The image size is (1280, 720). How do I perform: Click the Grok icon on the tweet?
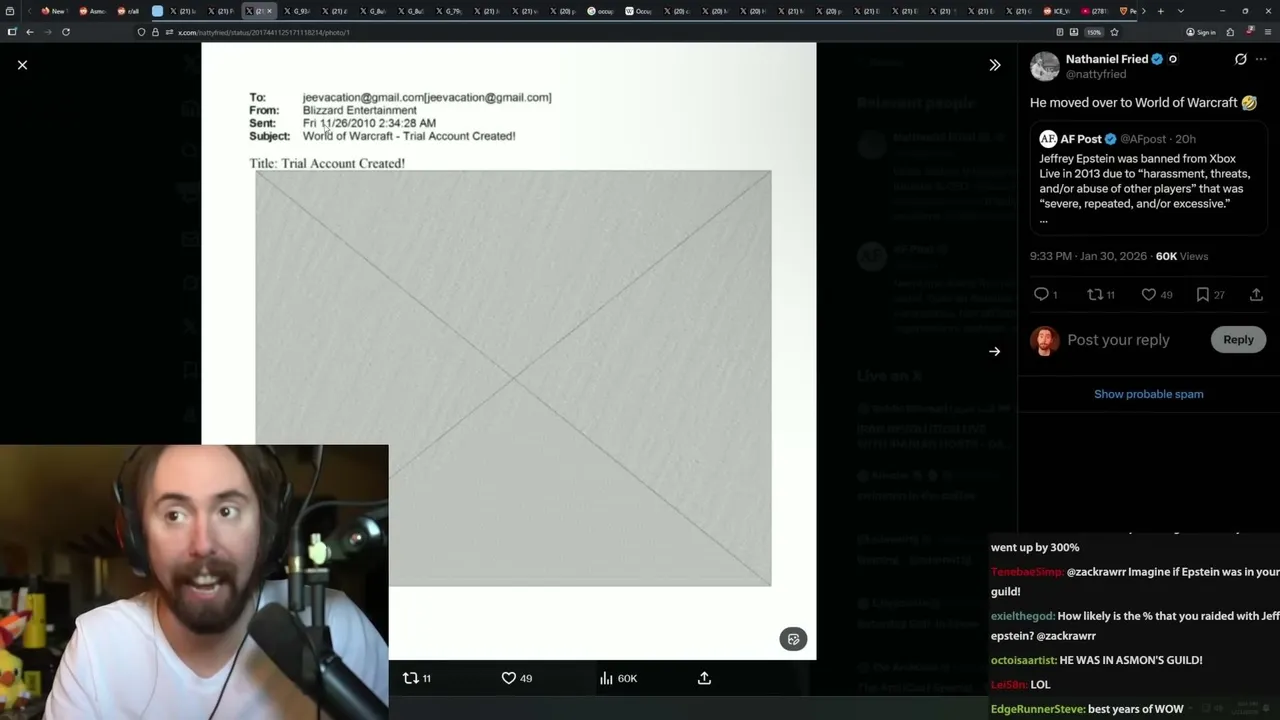(x=1240, y=59)
